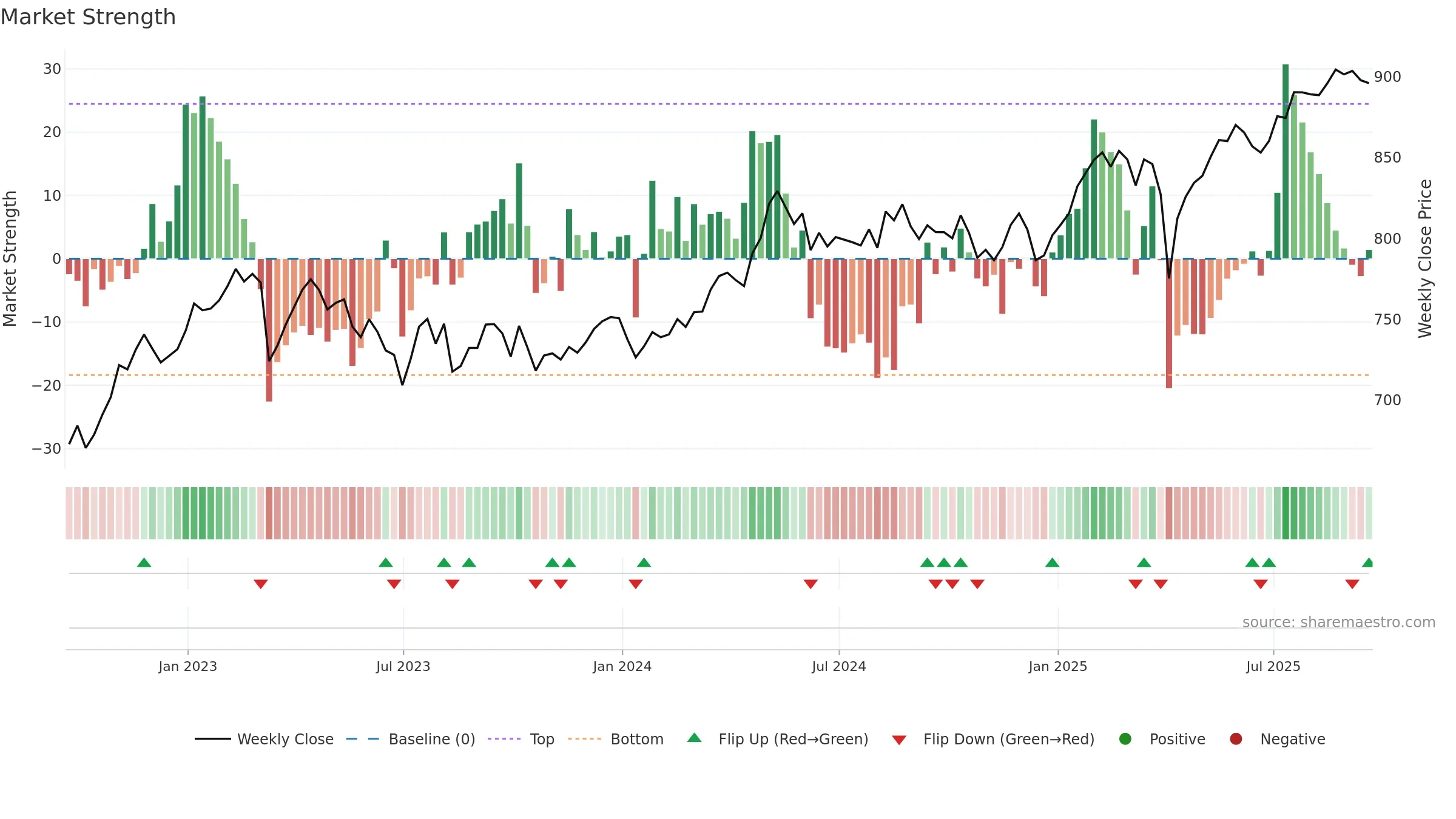Toggle the Flip Down (Green→Red) legend label

coord(1009,739)
